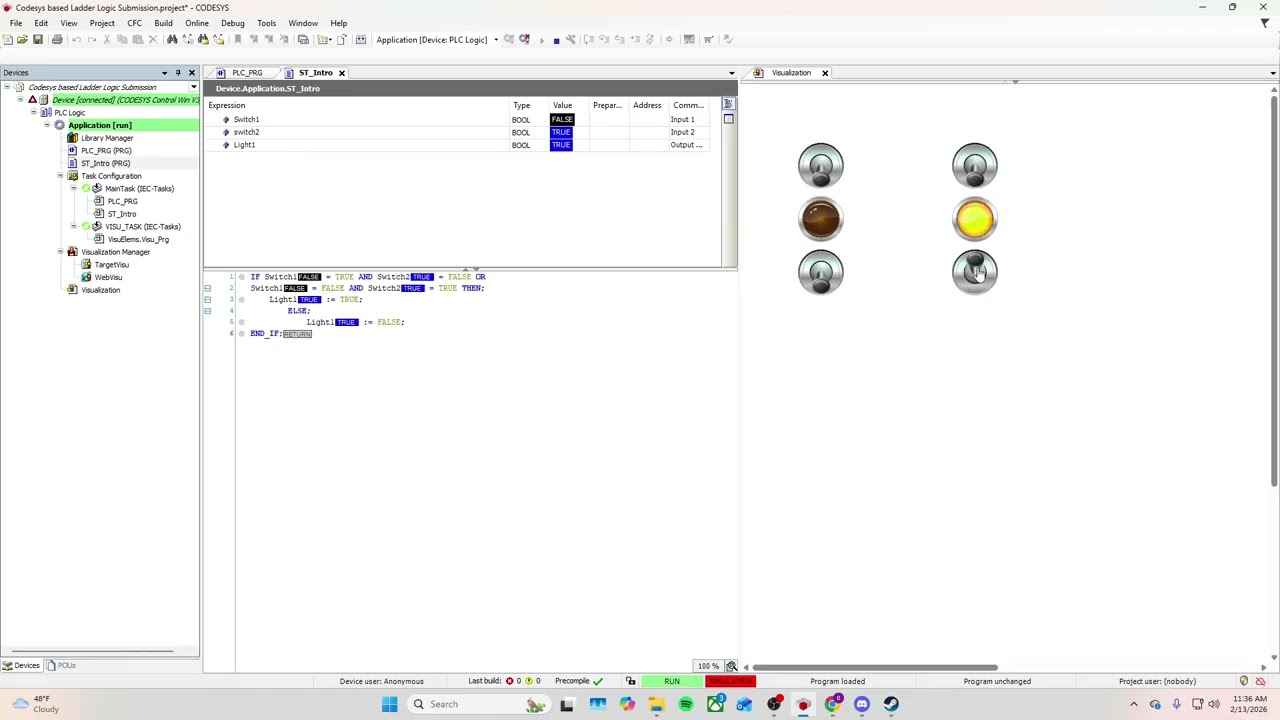
Task: Open the Online menu
Action: point(196,23)
